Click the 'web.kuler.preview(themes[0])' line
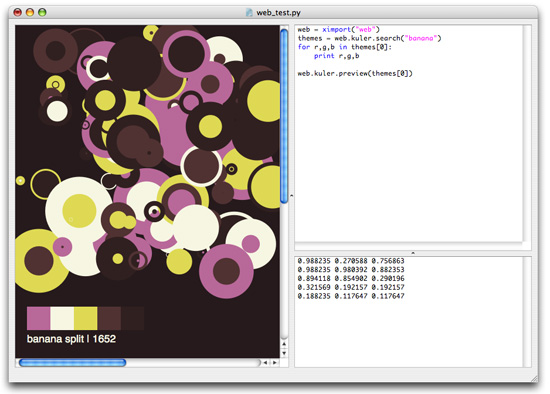 (x=355, y=73)
